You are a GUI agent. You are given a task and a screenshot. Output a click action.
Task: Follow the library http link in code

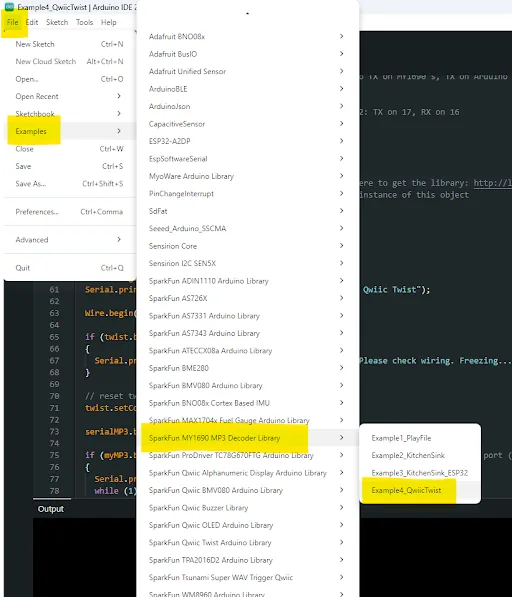point(493,183)
